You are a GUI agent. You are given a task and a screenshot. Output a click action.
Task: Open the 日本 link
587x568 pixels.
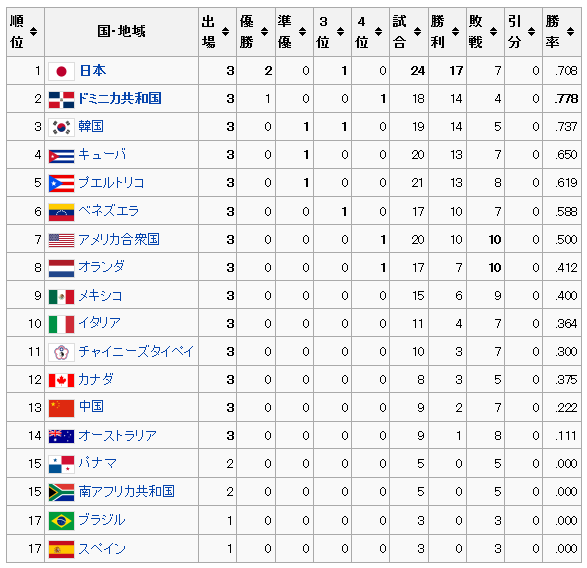[x=92, y=70]
